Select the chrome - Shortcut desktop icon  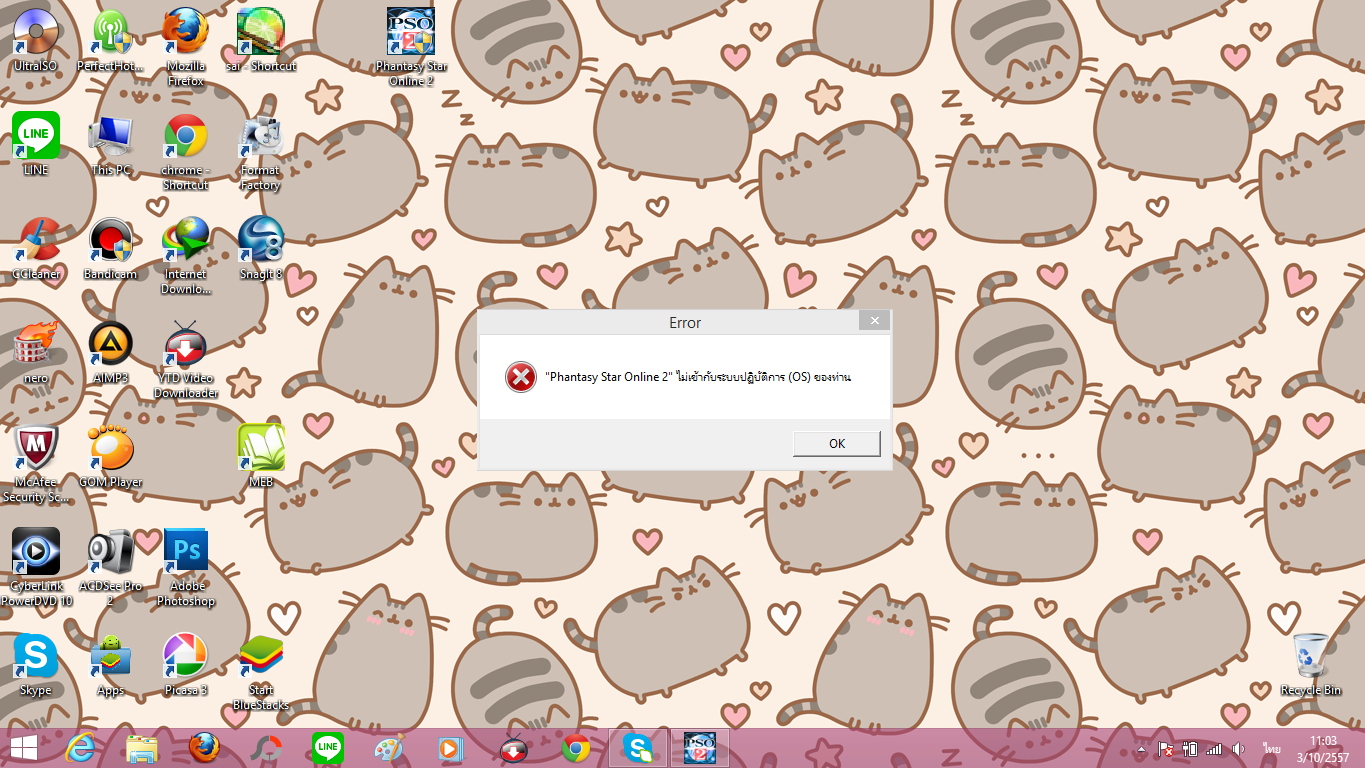point(186,151)
